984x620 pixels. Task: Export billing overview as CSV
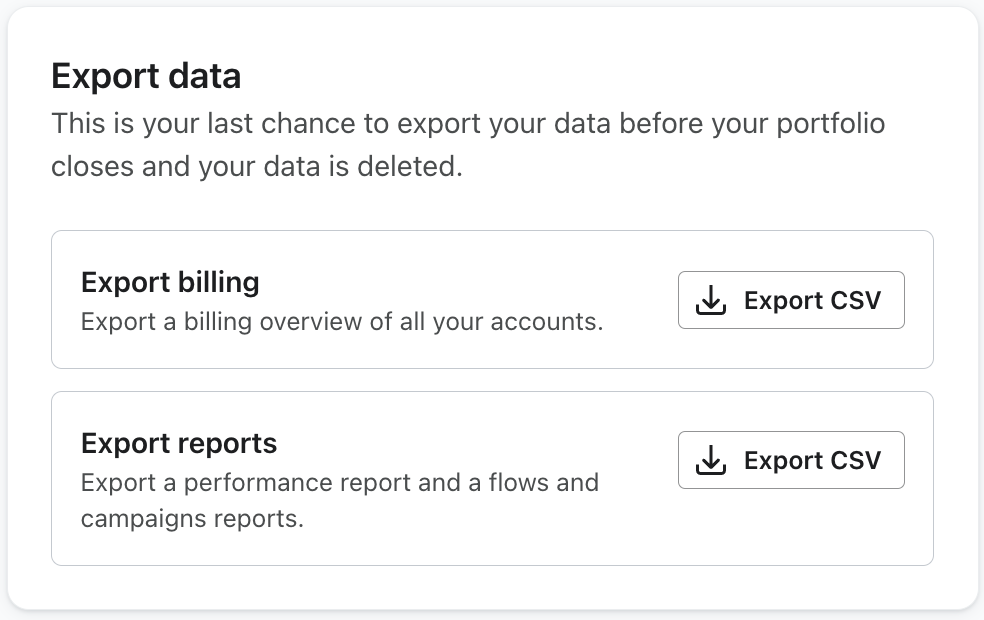pyautogui.click(x=791, y=300)
